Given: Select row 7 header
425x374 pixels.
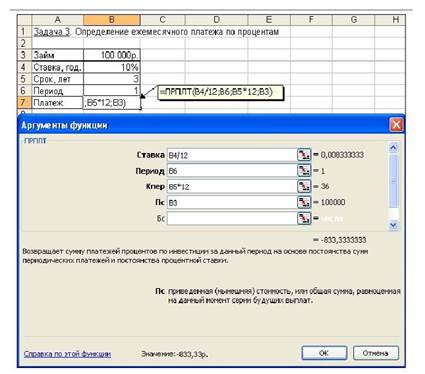Looking at the screenshot, I should [x=24, y=102].
